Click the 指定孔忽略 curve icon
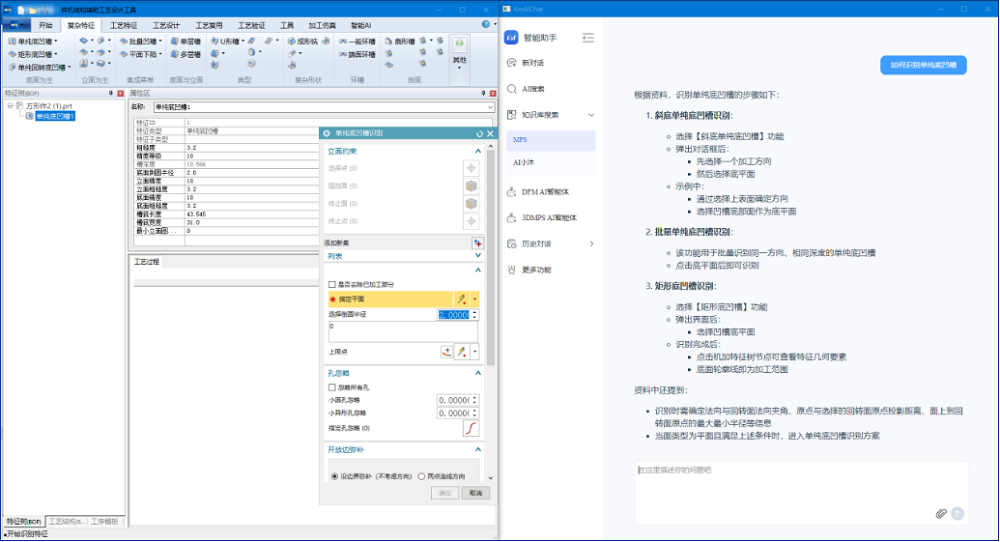This screenshot has width=1000, height=542. point(471,428)
